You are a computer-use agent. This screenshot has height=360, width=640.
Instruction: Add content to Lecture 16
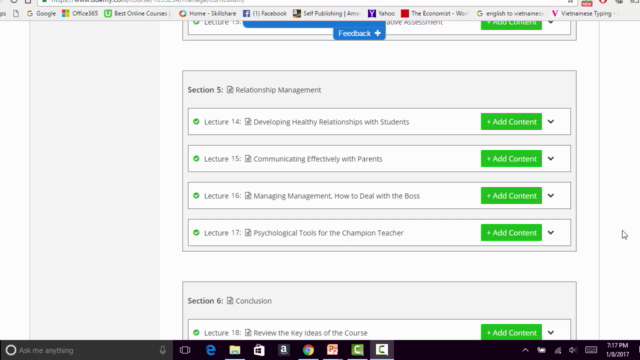coord(511,196)
